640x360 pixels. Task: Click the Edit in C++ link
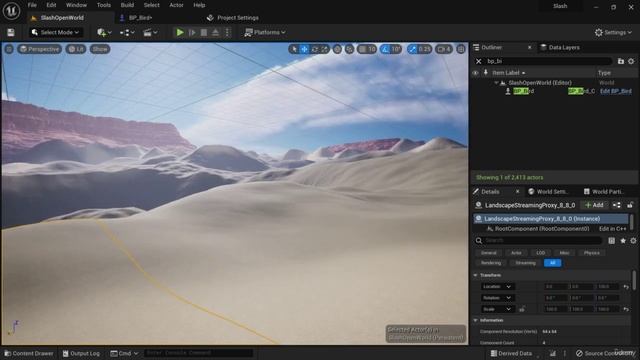click(x=612, y=229)
